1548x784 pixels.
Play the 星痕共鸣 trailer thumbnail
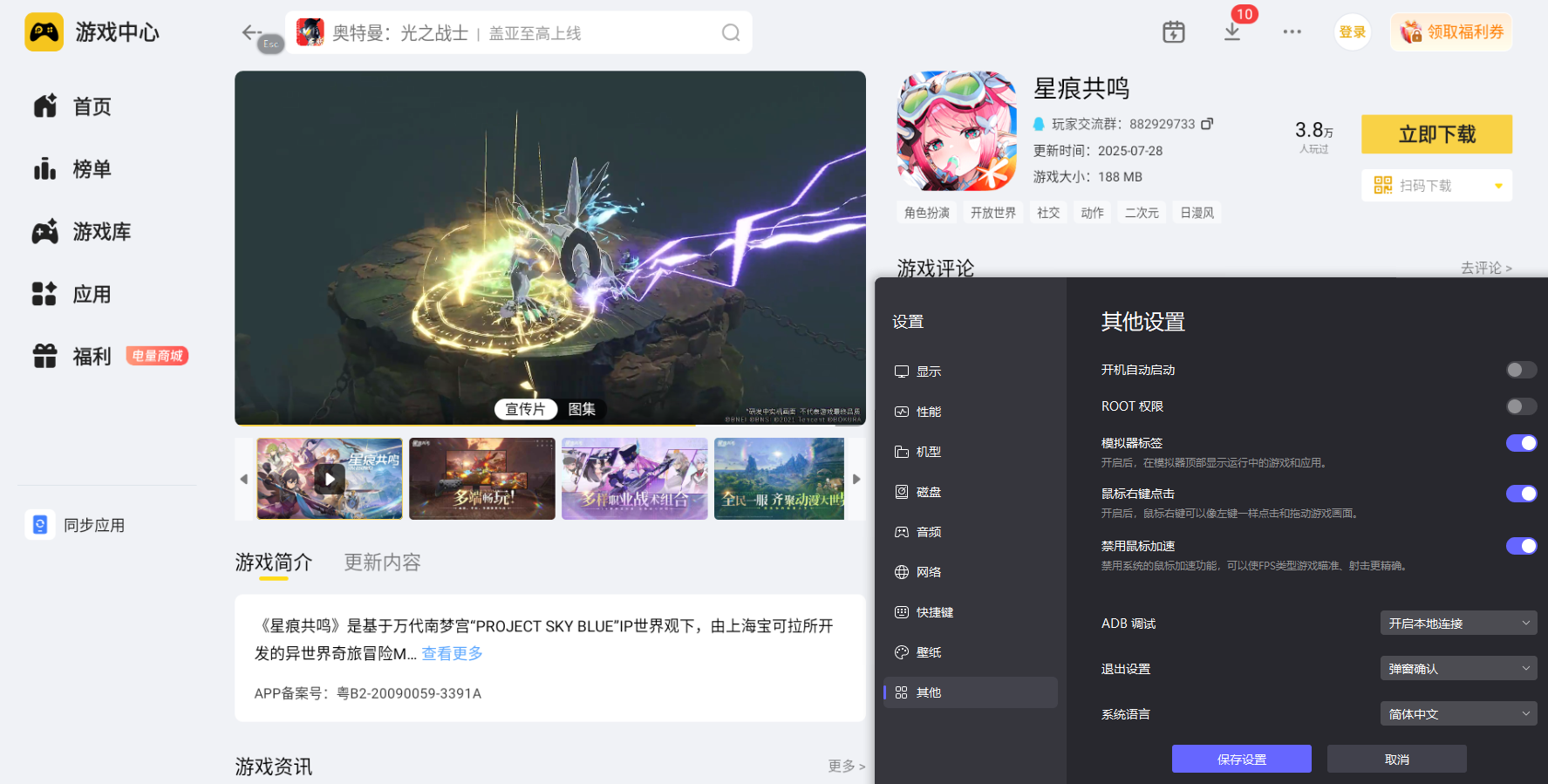(x=330, y=479)
